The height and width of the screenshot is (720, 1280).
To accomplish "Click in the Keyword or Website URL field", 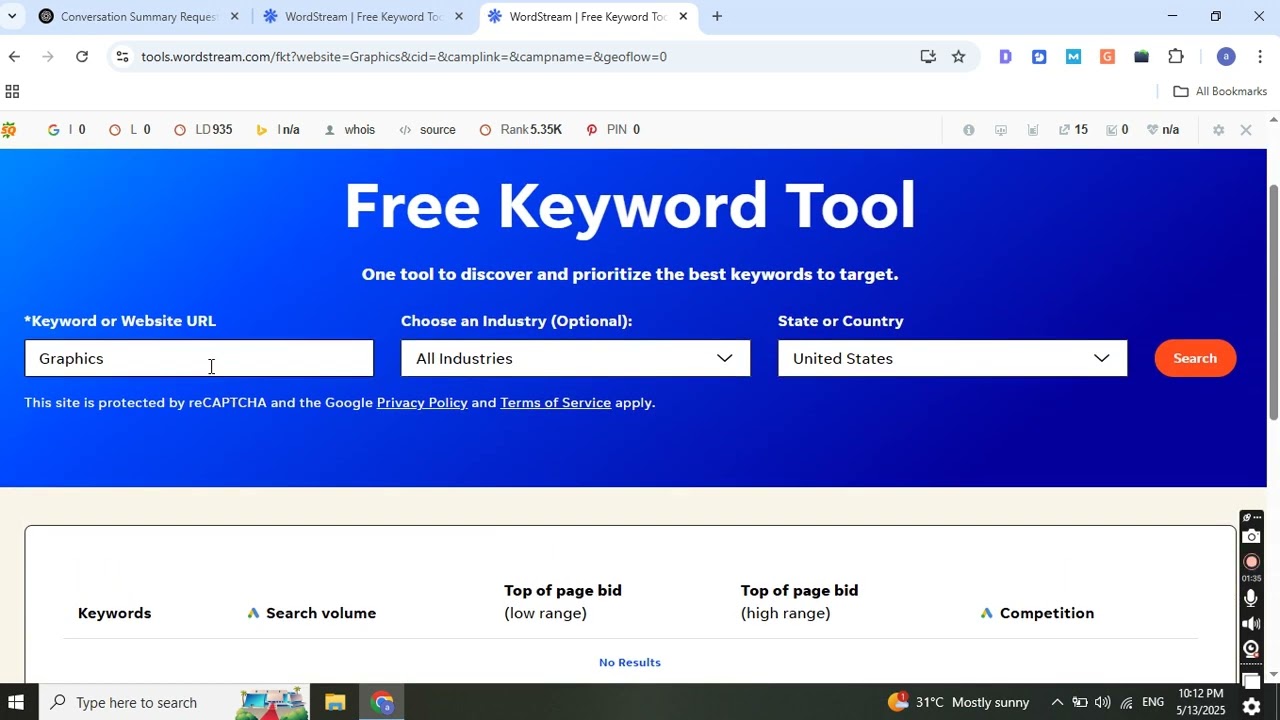I will [199, 359].
